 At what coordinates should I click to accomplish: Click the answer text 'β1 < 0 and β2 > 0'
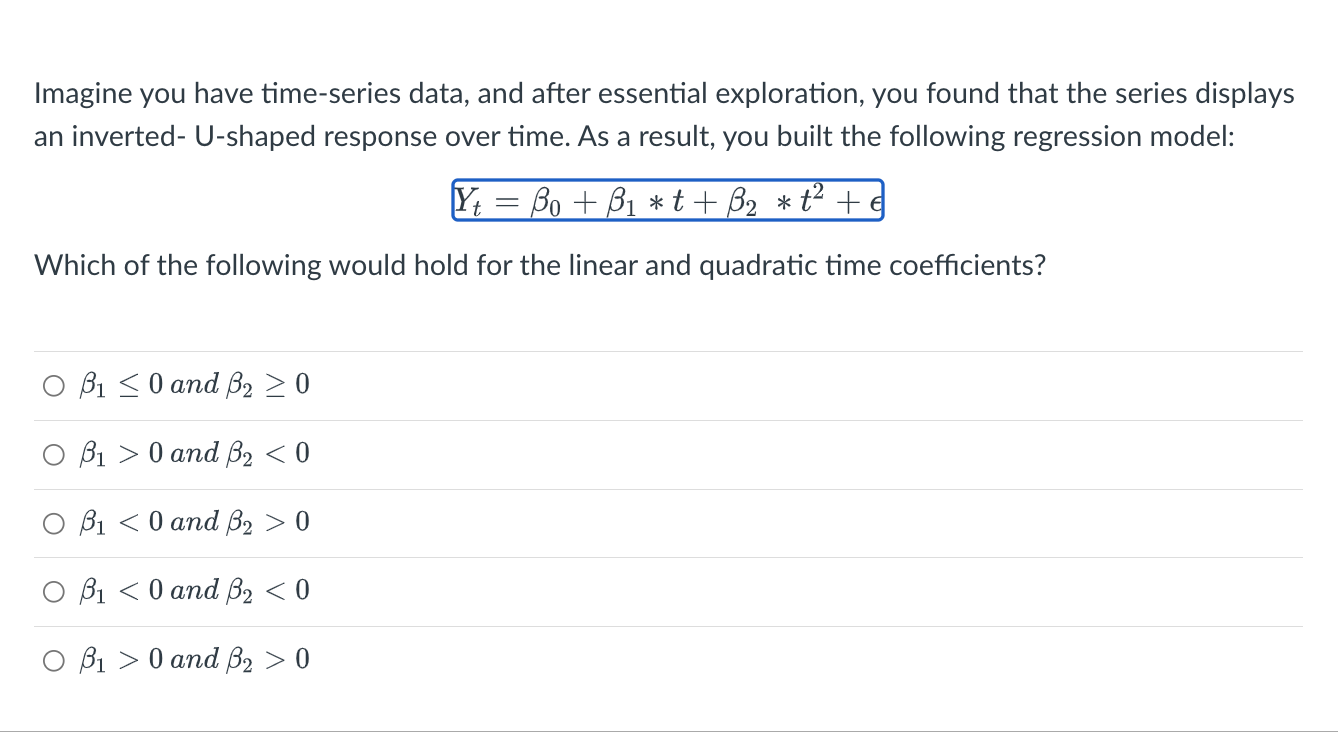pyautogui.click(x=195, y=522)
